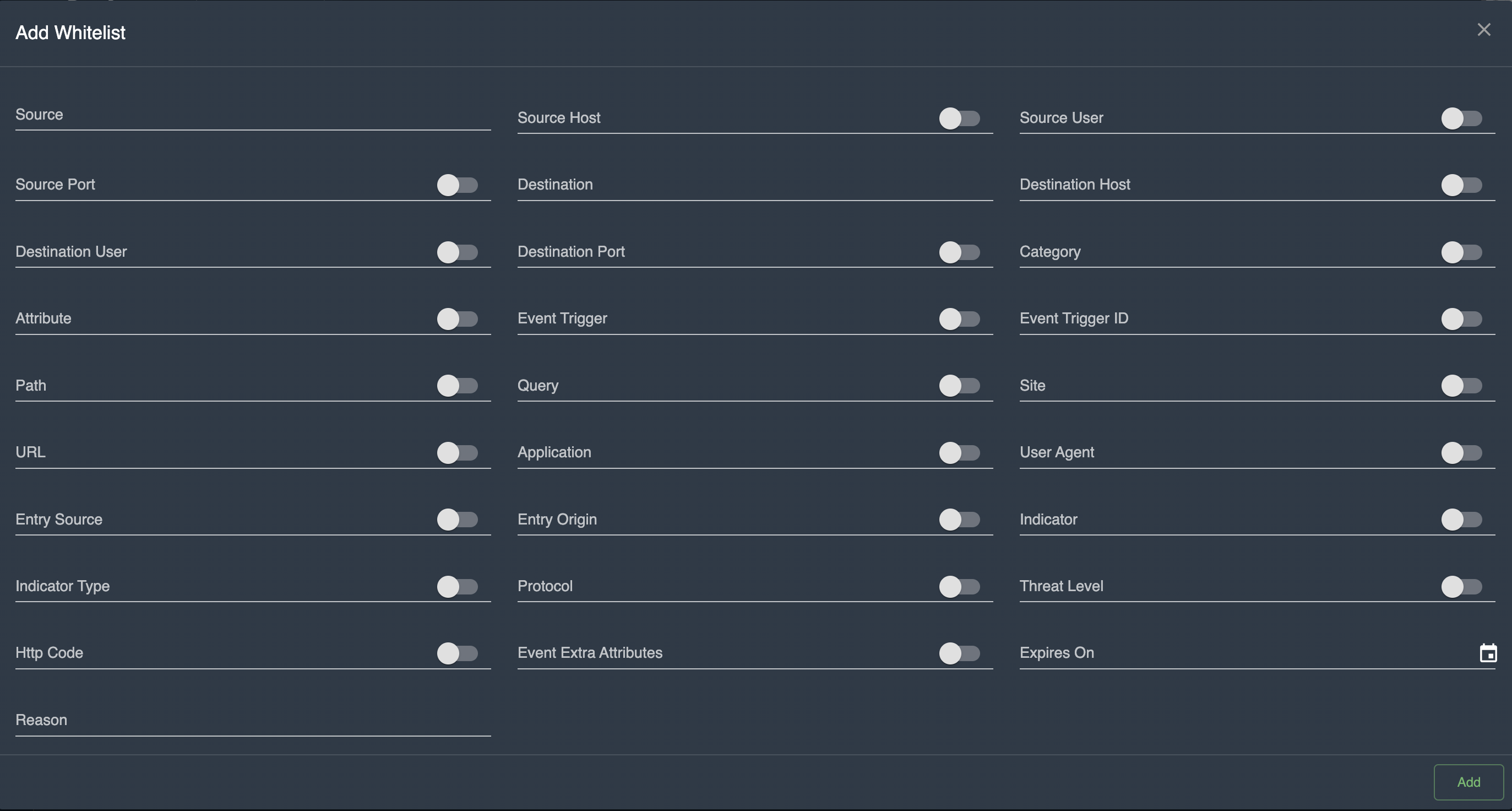This screenshot has width=1512, height=811.
Task: Turn on the Source Port toggle
Action: [457, 185]
